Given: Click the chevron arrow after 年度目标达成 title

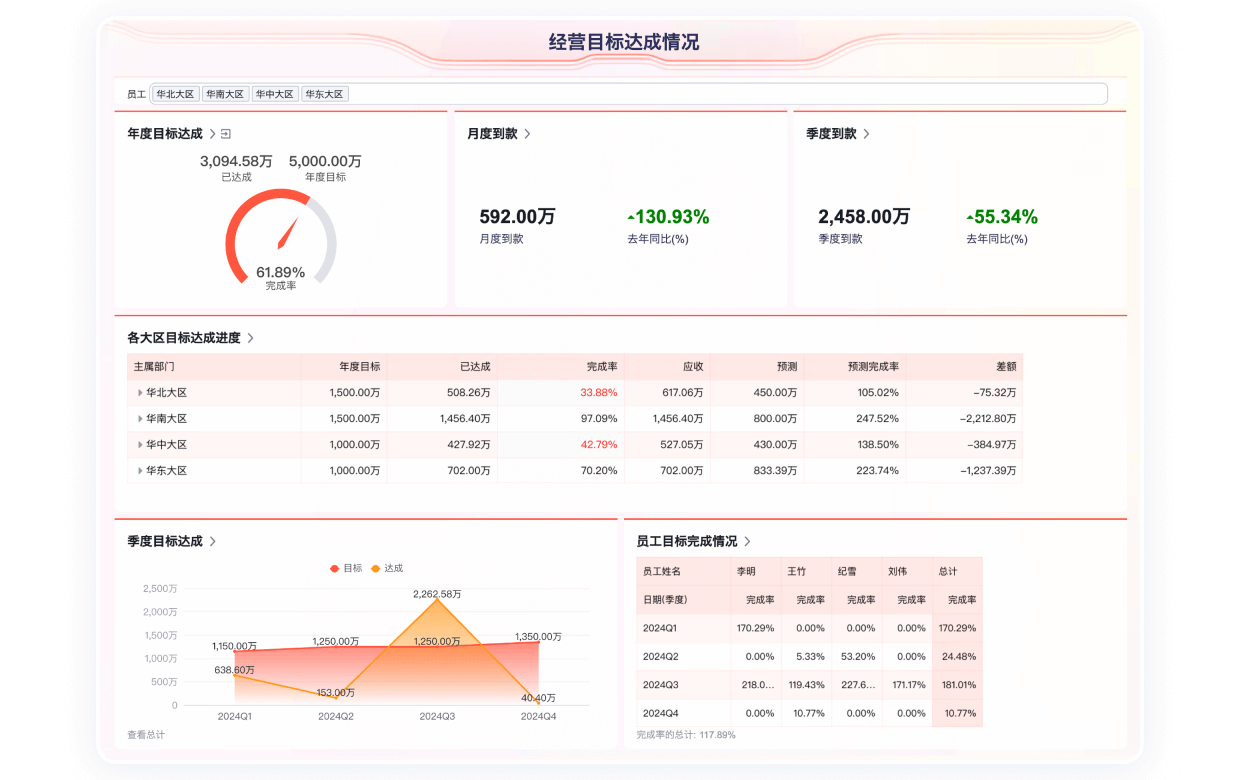Looking at the screenshot, I should [212, 133].
